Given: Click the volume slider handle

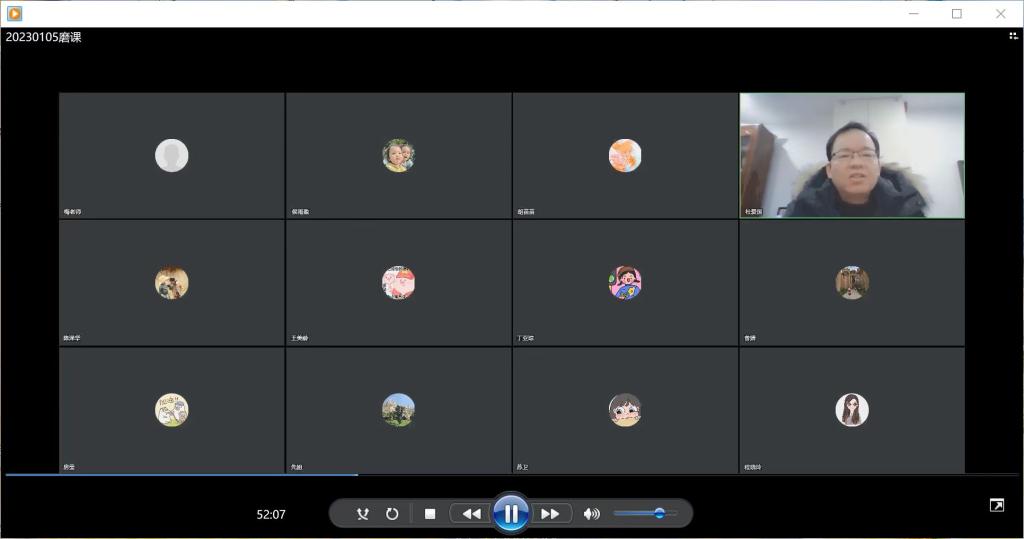Looking at the screenshot, I should point(659,513).
